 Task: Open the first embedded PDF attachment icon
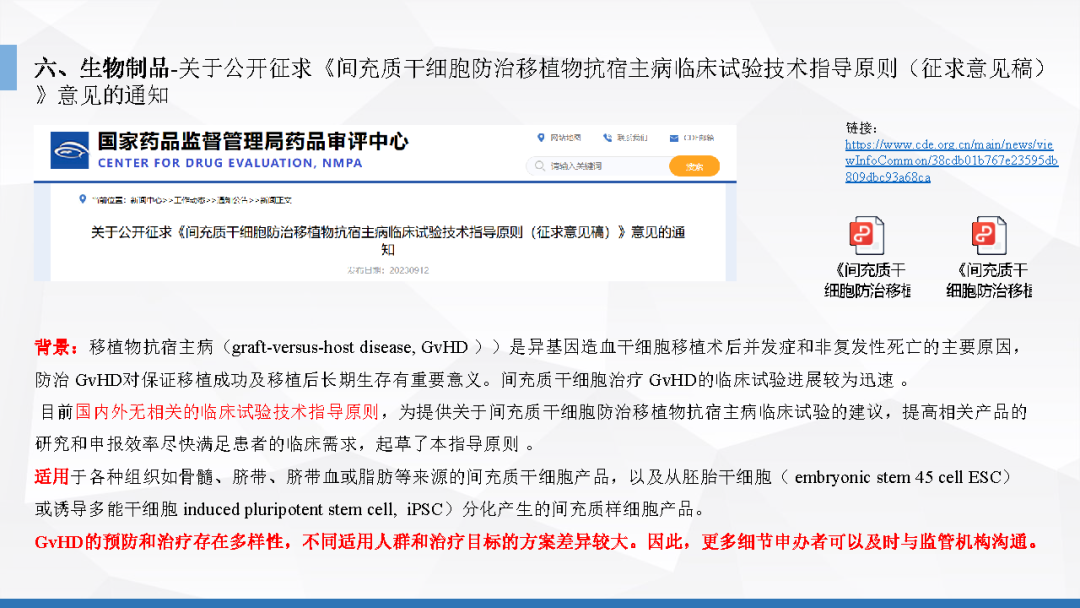866,235
